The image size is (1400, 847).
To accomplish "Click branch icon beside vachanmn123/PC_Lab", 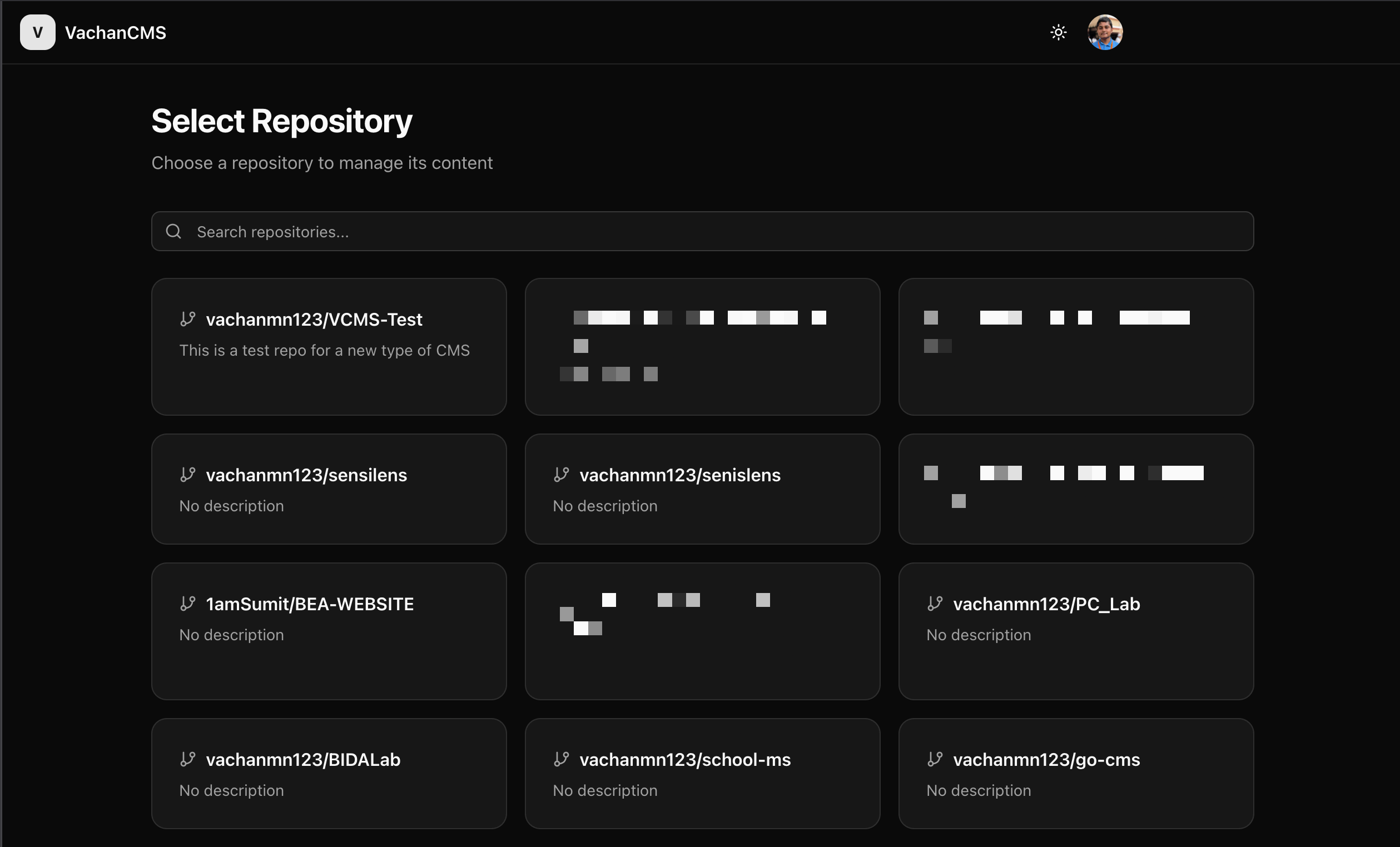I will (935, 604).
